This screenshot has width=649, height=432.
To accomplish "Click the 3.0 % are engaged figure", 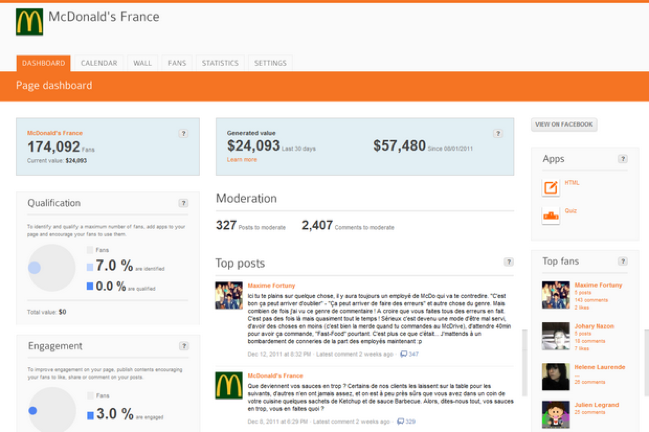I will 130,414.
